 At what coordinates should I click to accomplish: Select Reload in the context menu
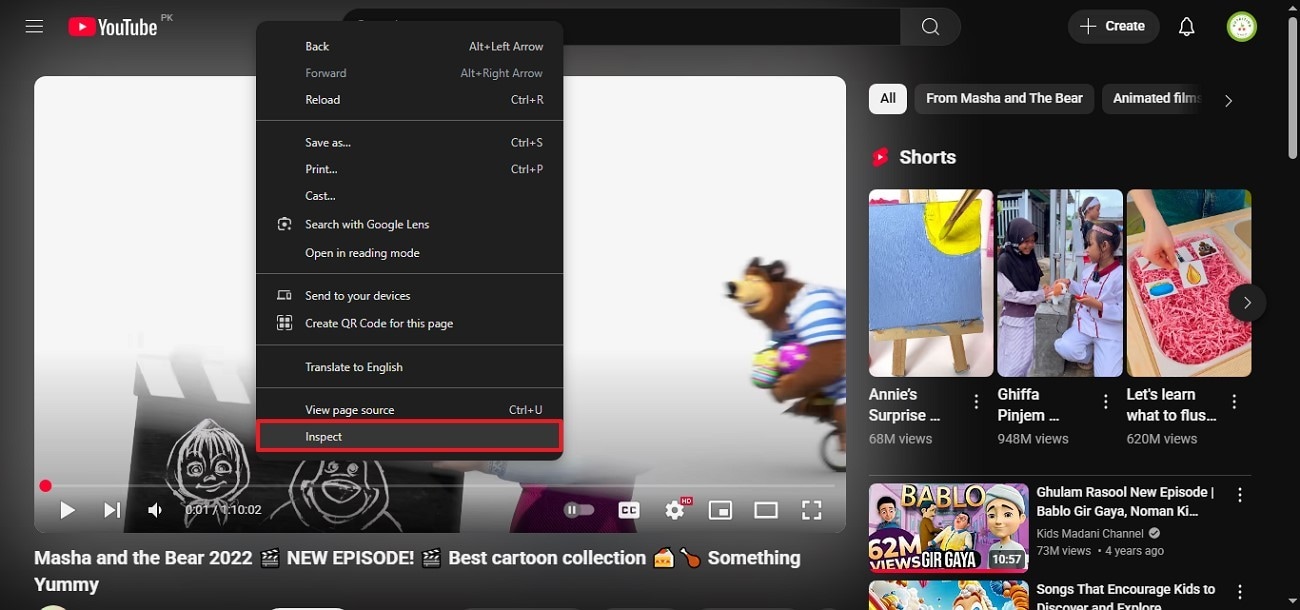pyautogui.click(x=409, y=100)
